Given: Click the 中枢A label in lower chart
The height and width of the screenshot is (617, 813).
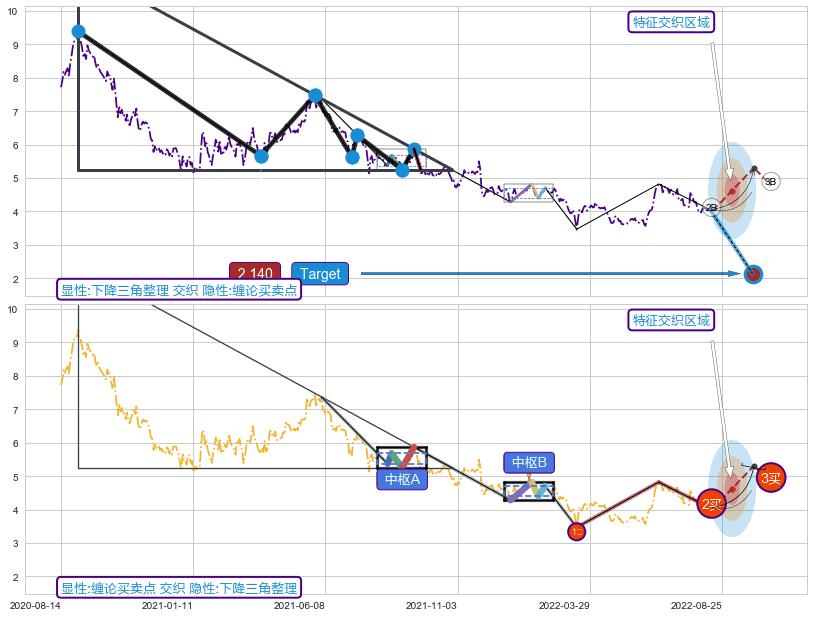Looking at the screenshot, I should (402, 479).
